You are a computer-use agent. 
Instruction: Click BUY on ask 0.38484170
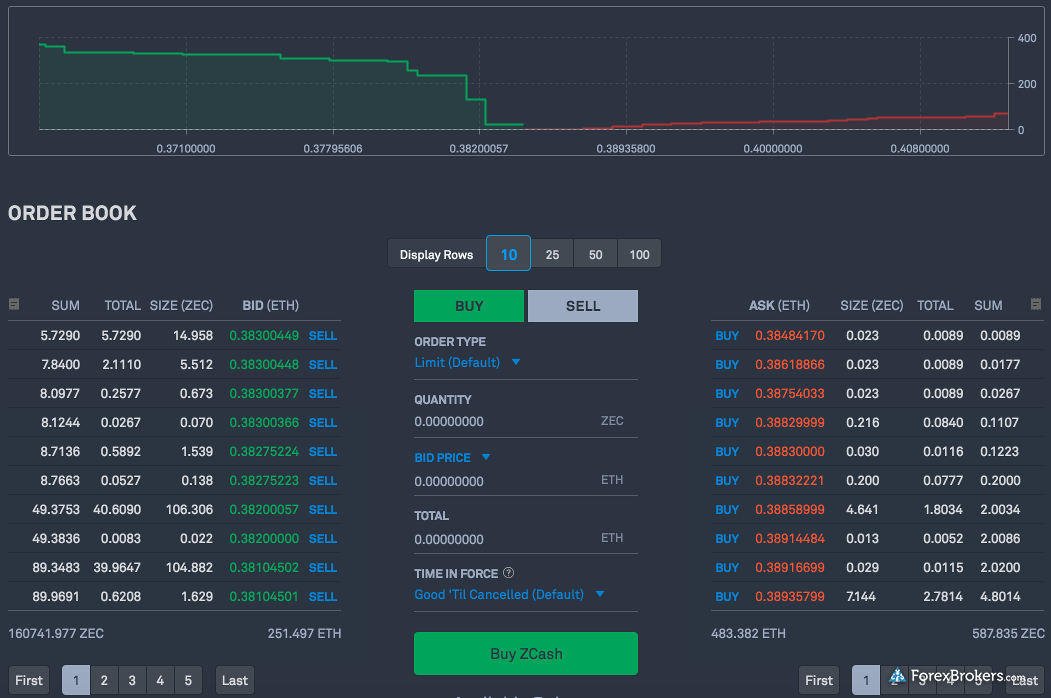(x=727, y=335)
